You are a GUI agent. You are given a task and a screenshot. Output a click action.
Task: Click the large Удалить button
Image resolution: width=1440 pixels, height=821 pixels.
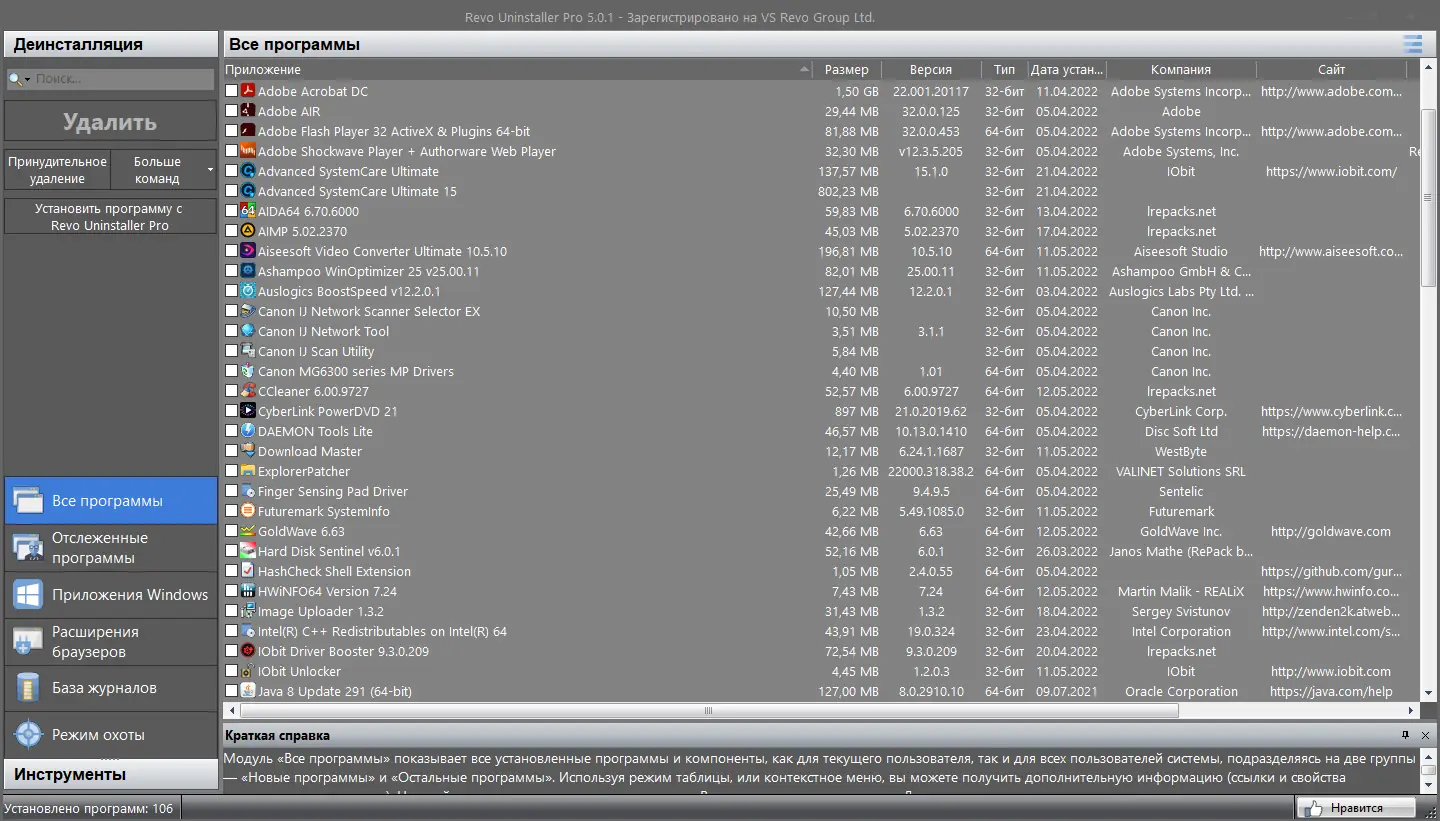(x=110, y=122)
